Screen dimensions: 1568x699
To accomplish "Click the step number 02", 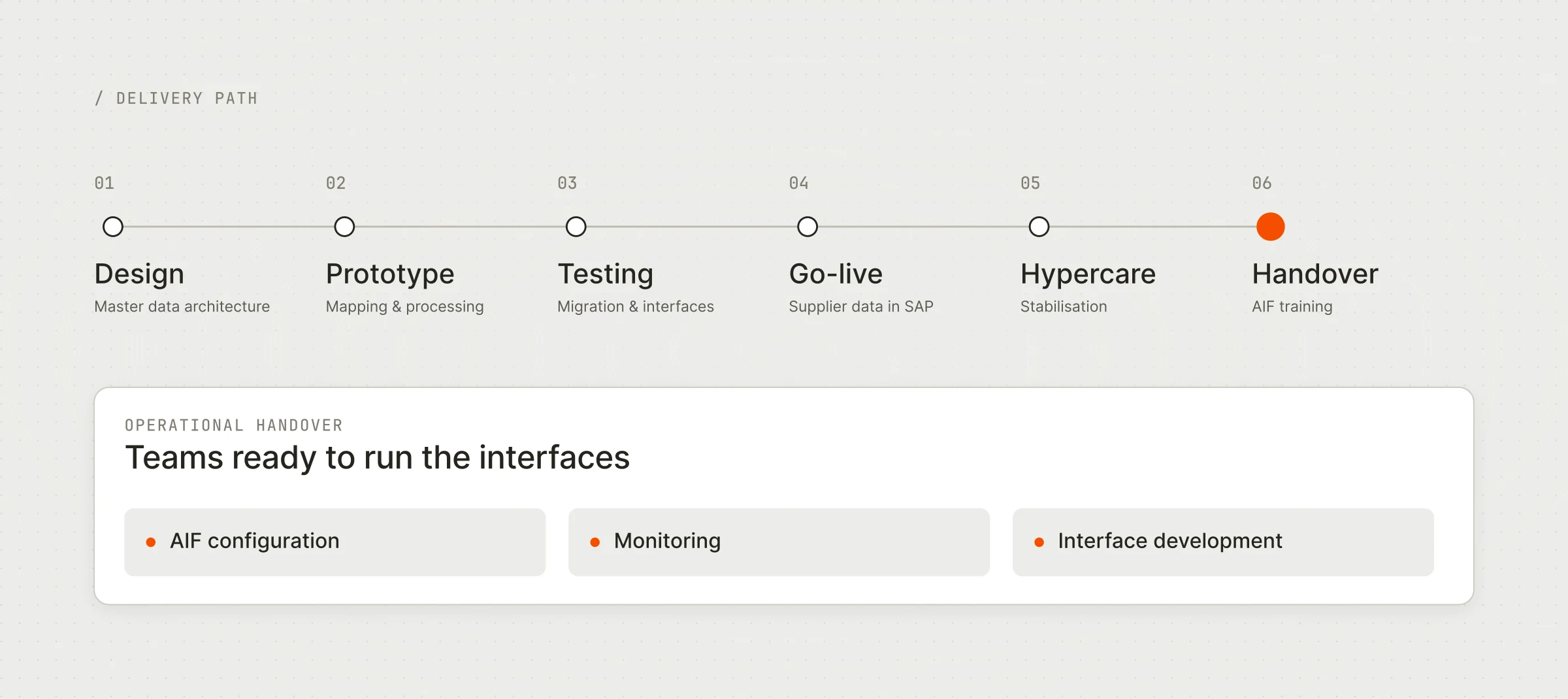I will pos(336,183).
